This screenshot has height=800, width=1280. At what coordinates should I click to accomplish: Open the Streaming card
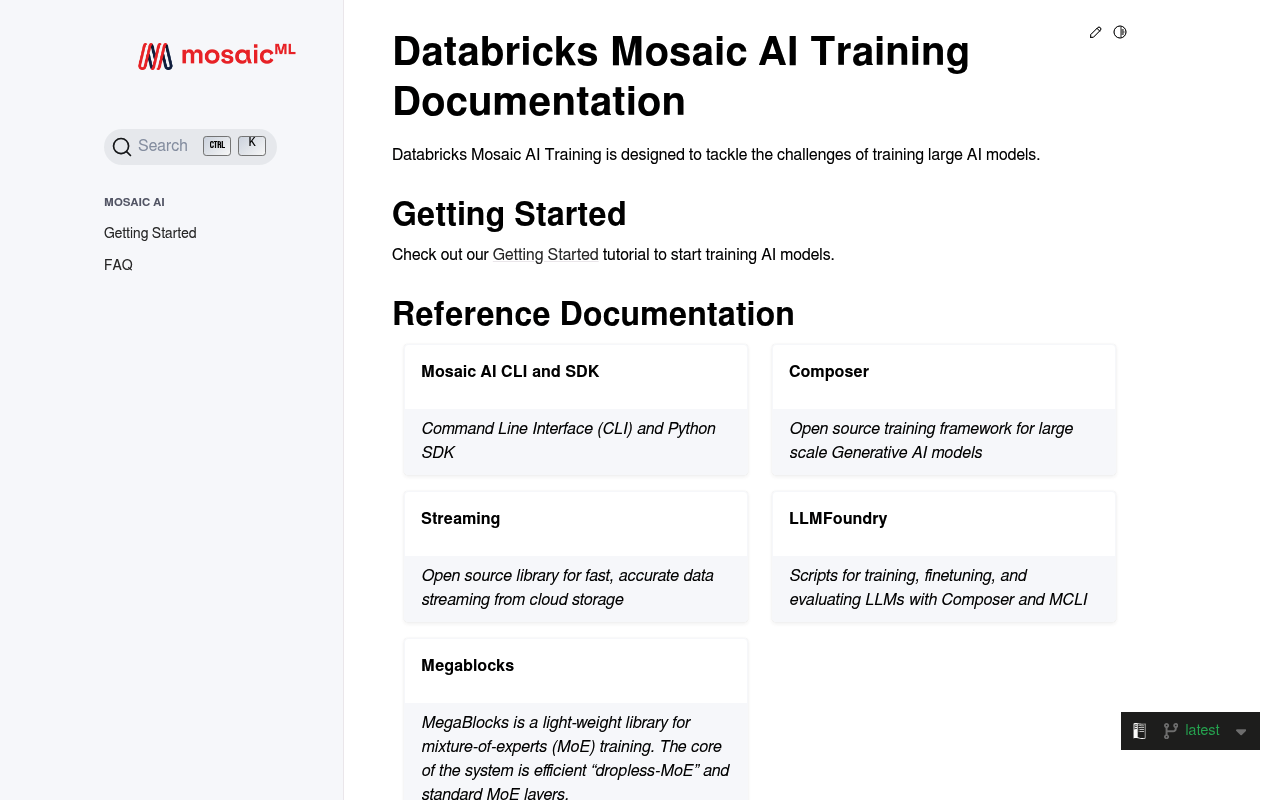point(576,557)
